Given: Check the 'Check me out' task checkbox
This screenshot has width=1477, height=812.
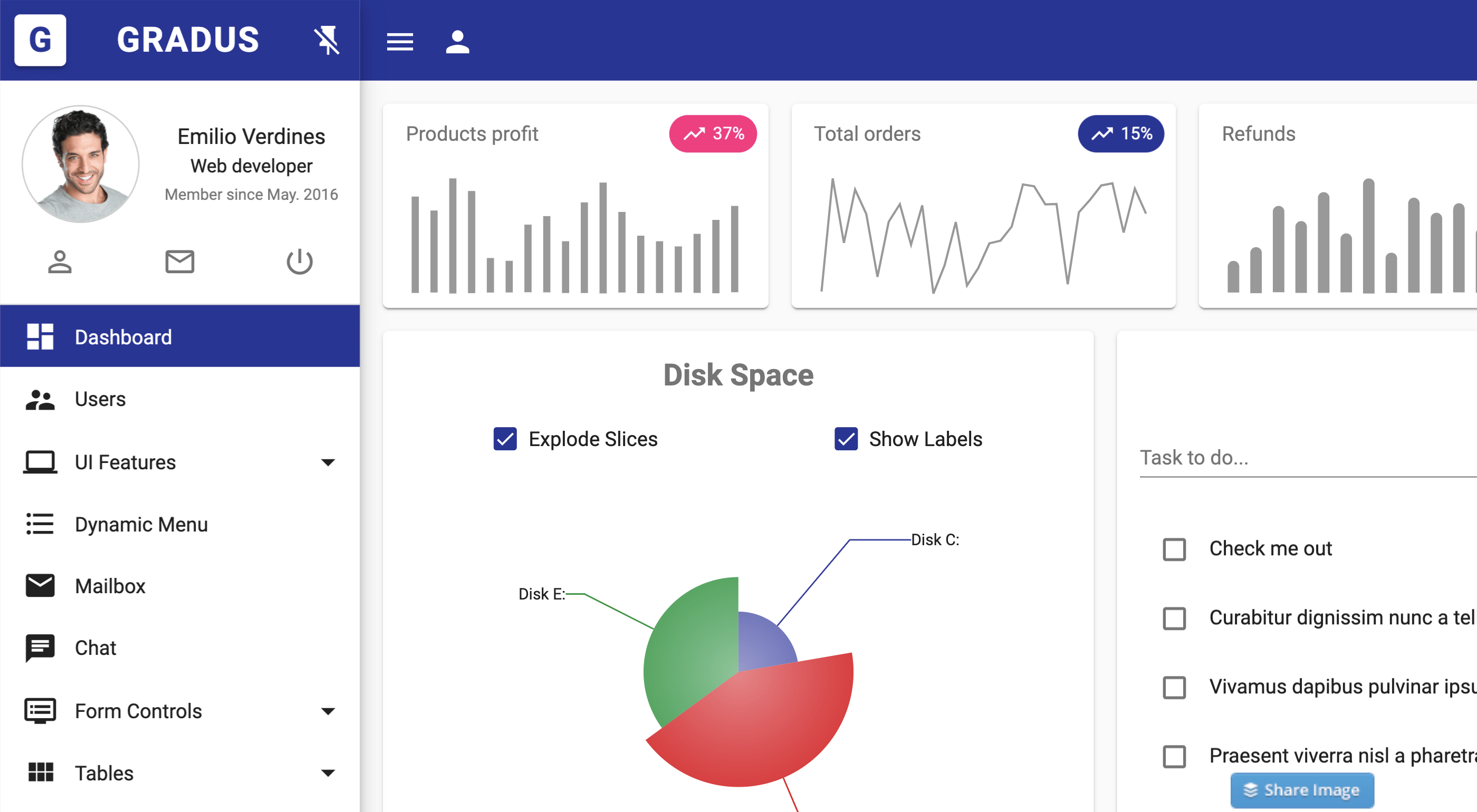Looking at the screenshot, I should (1174, 549).
